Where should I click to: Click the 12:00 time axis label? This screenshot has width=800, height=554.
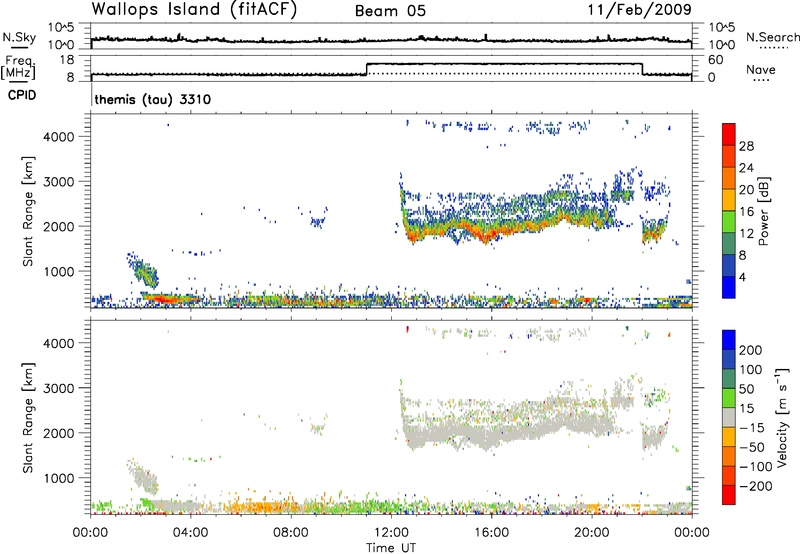(x=391, y=533)
